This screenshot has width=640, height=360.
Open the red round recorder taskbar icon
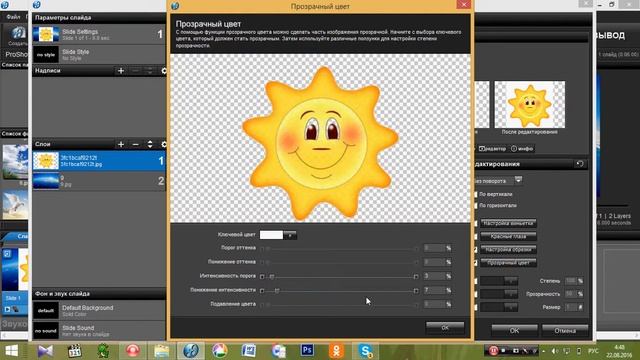click(133, 351)
